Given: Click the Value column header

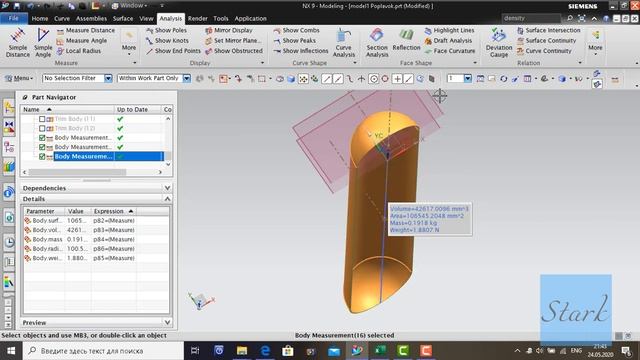Looking at the screenshot, I should (78, 211).
